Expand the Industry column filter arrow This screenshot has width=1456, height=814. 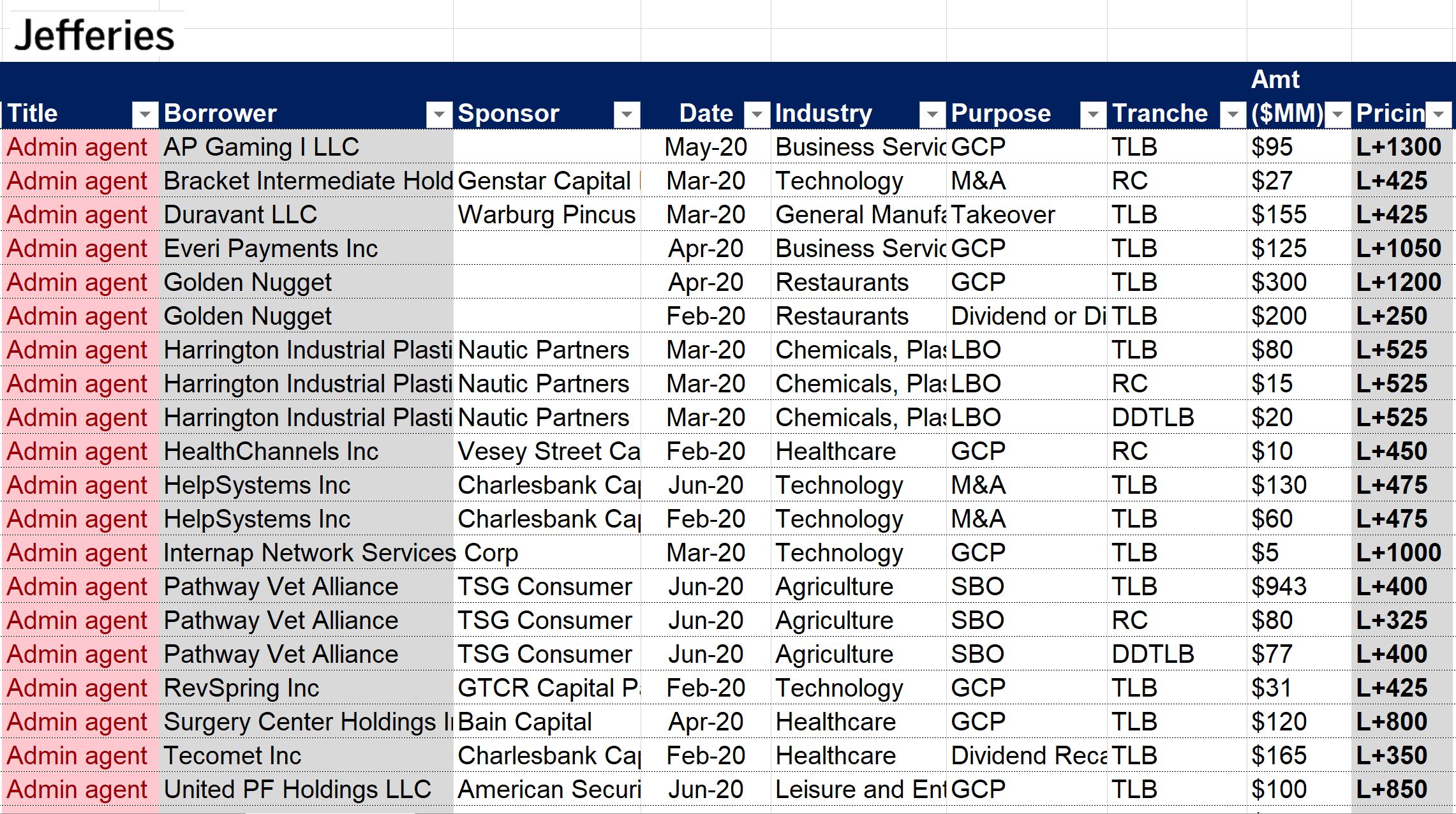[x=932, y=115]
